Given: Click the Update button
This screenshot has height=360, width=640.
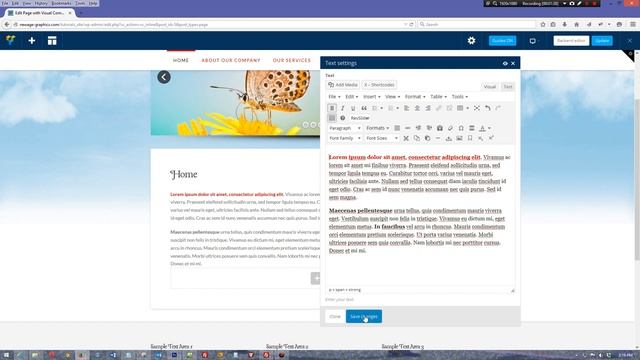Looking at the screenshot, I should click(x=602, y=41).
